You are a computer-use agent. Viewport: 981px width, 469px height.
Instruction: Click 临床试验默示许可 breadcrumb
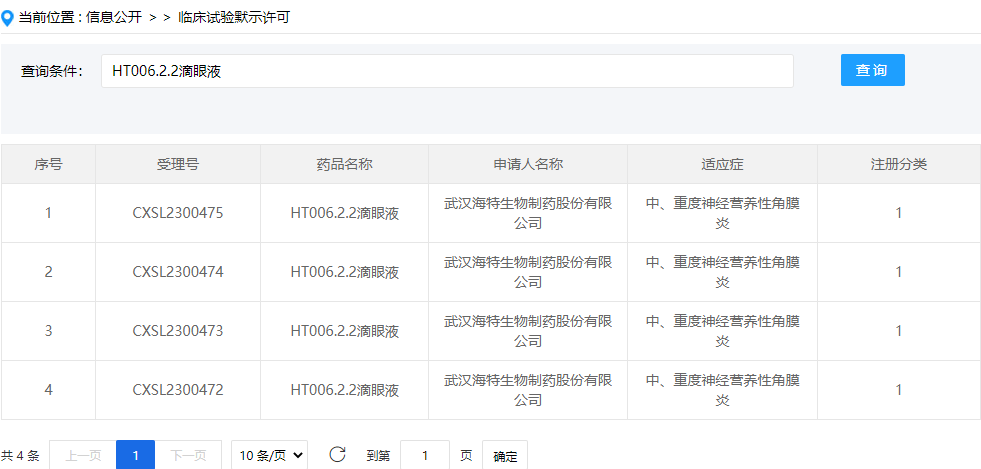point(234,18)
